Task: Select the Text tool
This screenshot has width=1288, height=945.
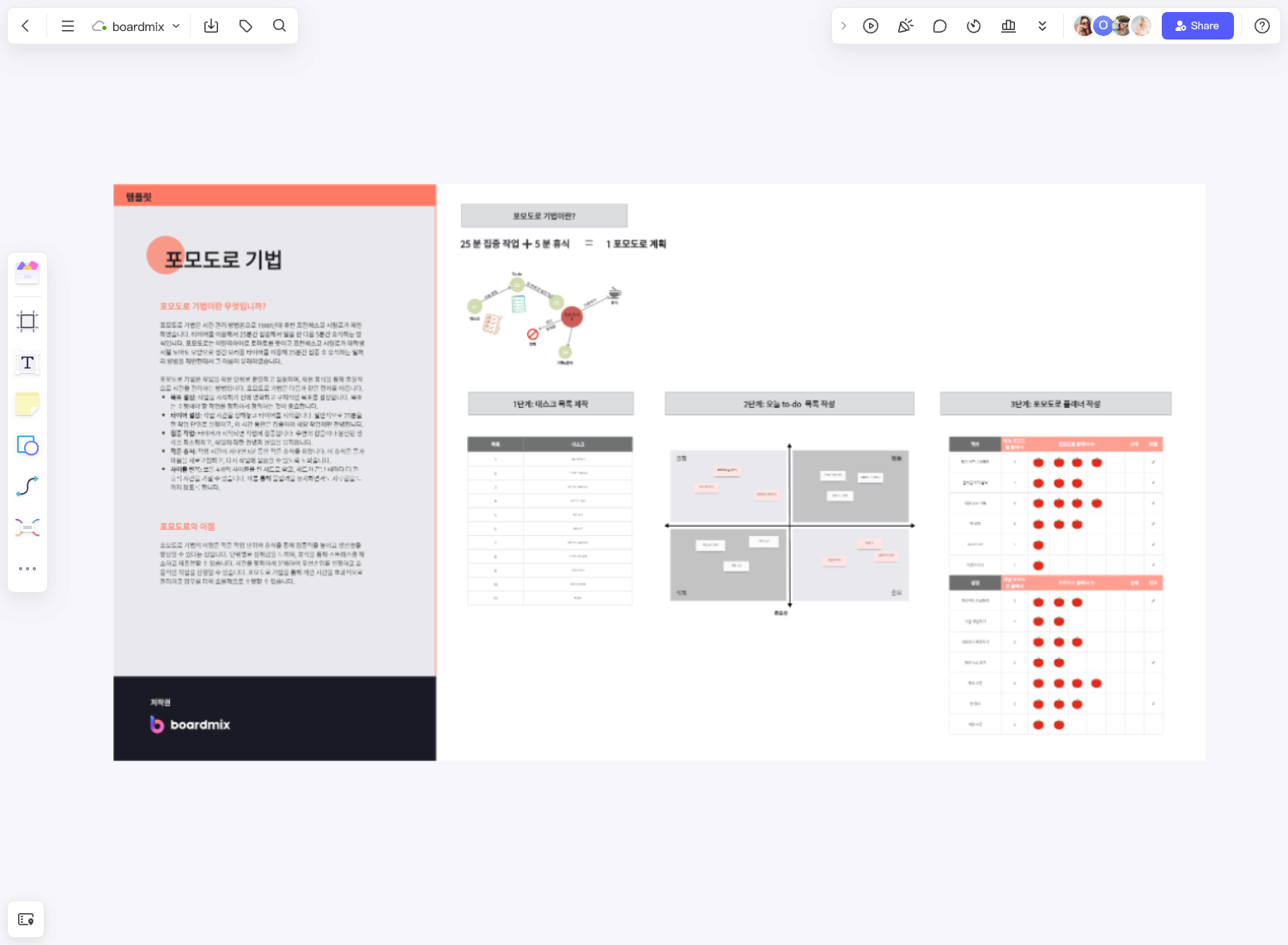Action: (27, 363)
